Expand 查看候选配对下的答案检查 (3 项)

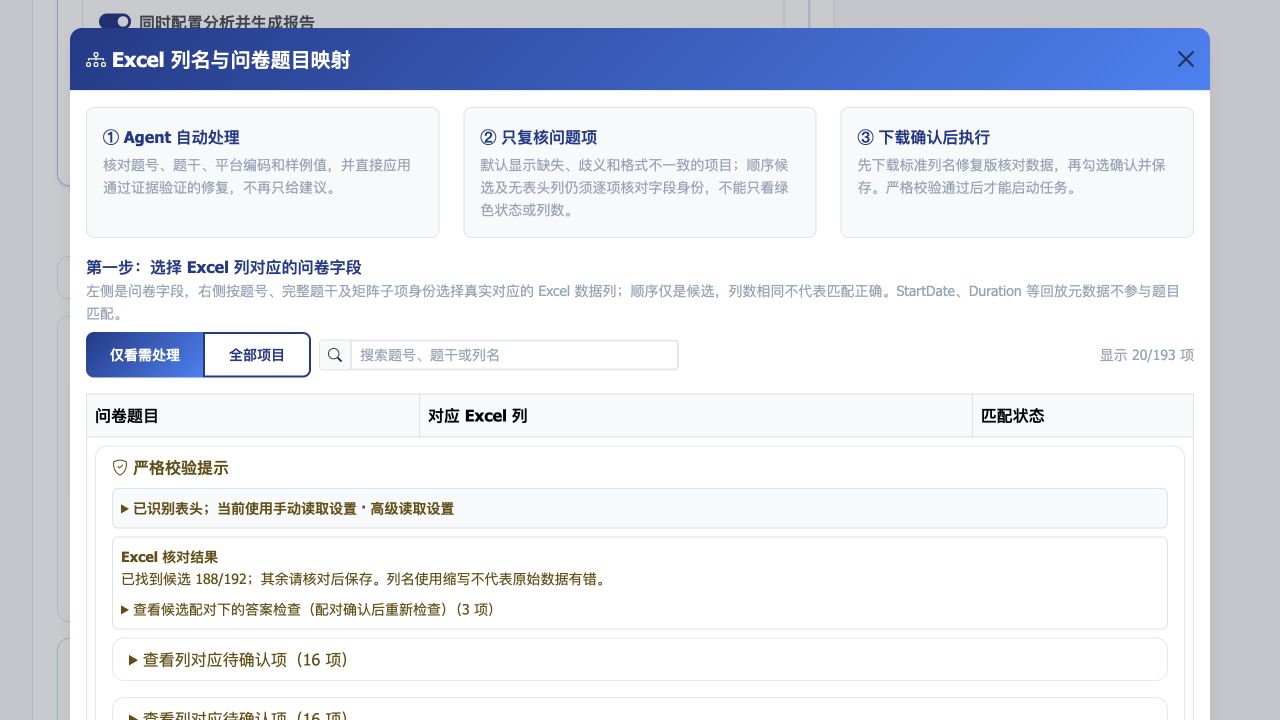coord(307,609)
